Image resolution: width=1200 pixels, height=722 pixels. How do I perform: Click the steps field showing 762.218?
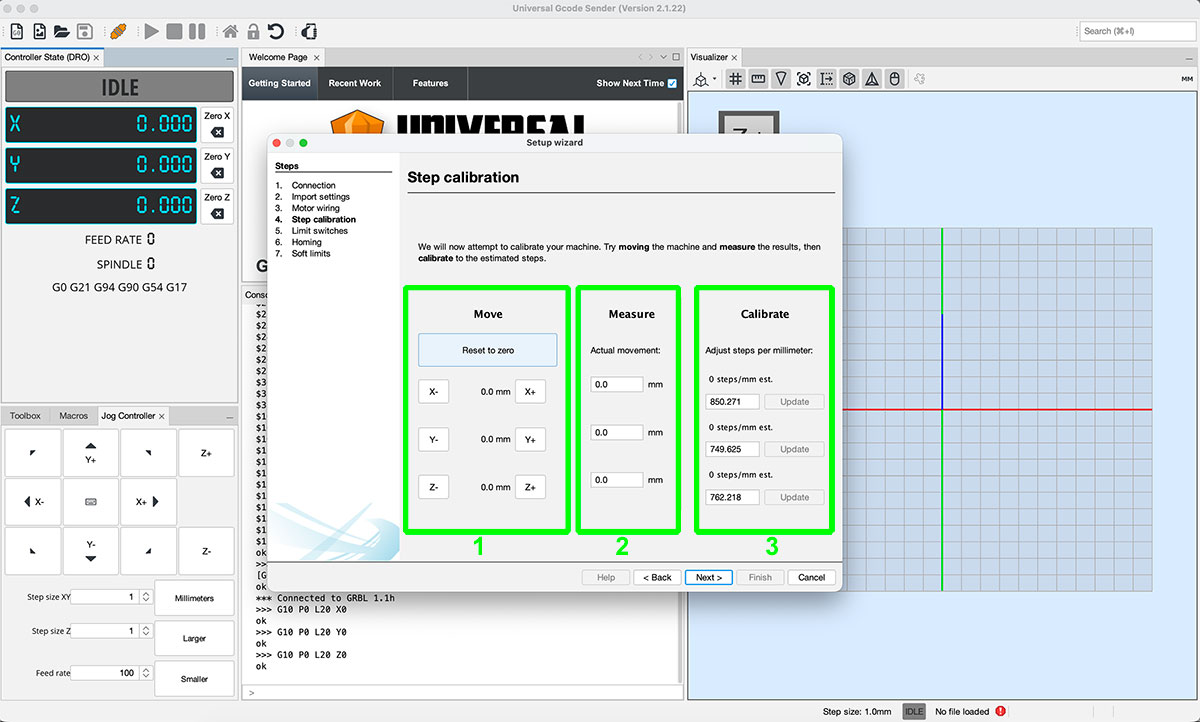tap(732, 497)
